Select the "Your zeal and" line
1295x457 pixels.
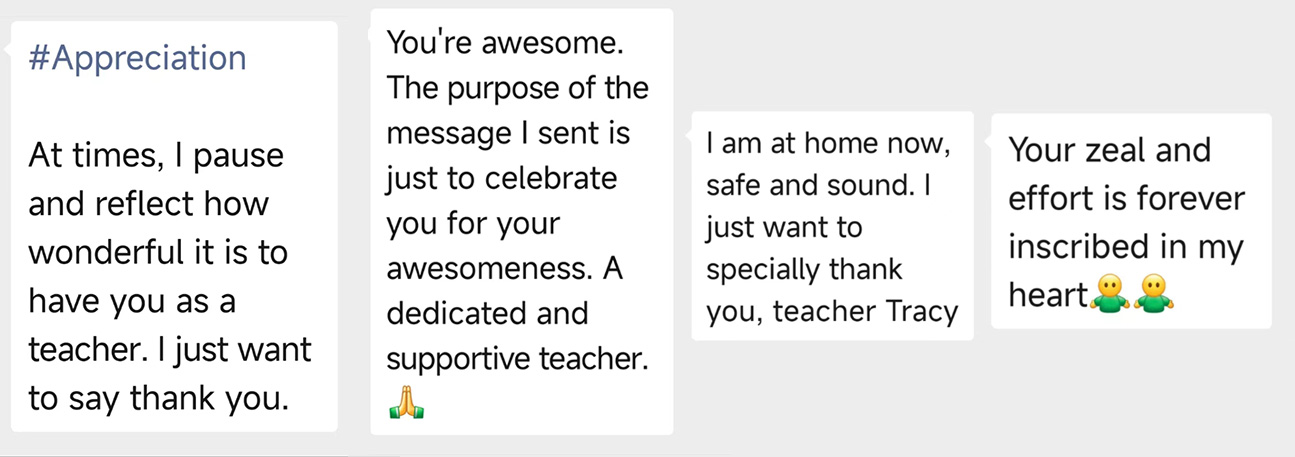pyautogui.click(x=1109, y=150)
